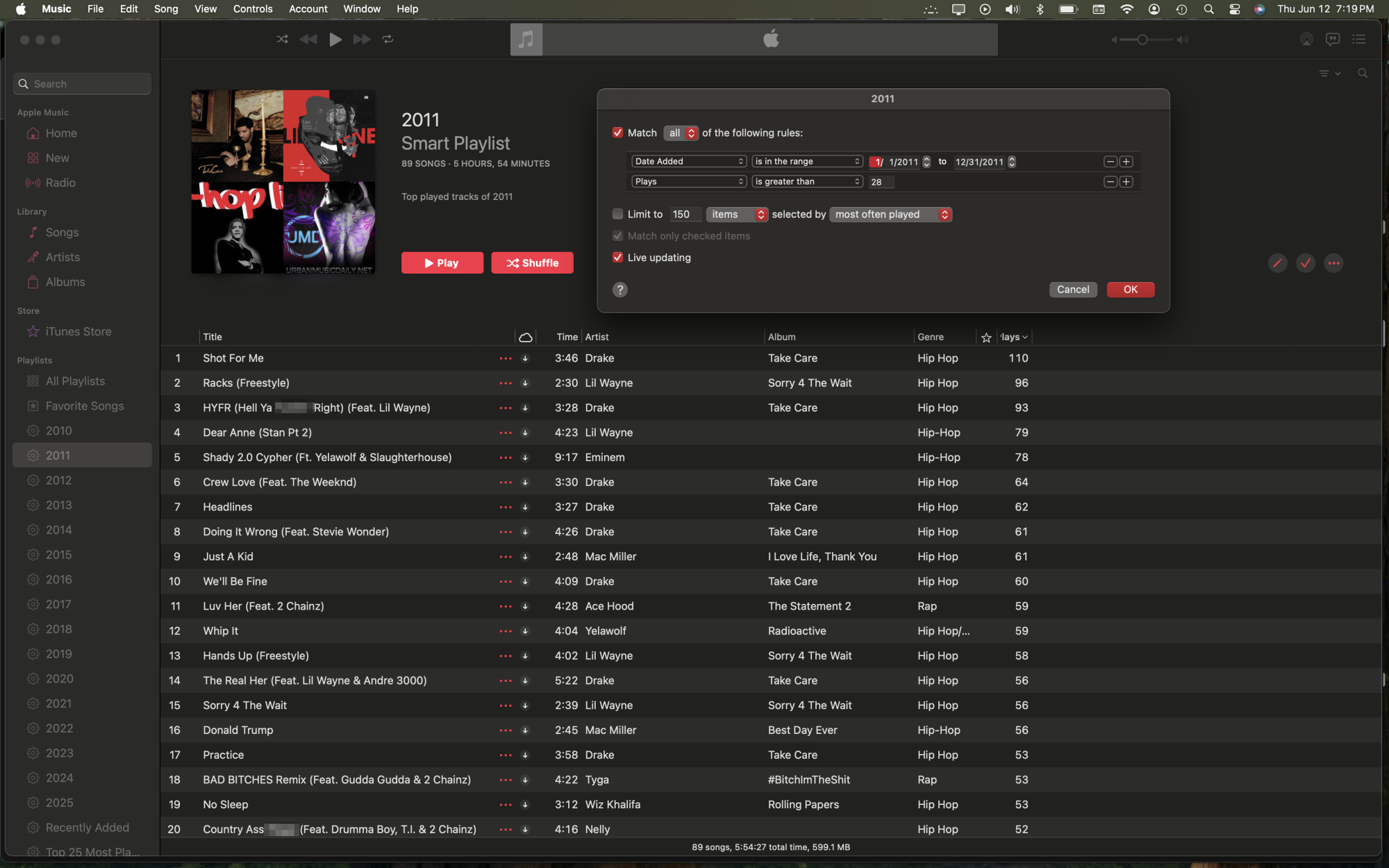Open the Up Next queue list icon
This screenshot has width=1389, height=868.
coord(1359,40)
